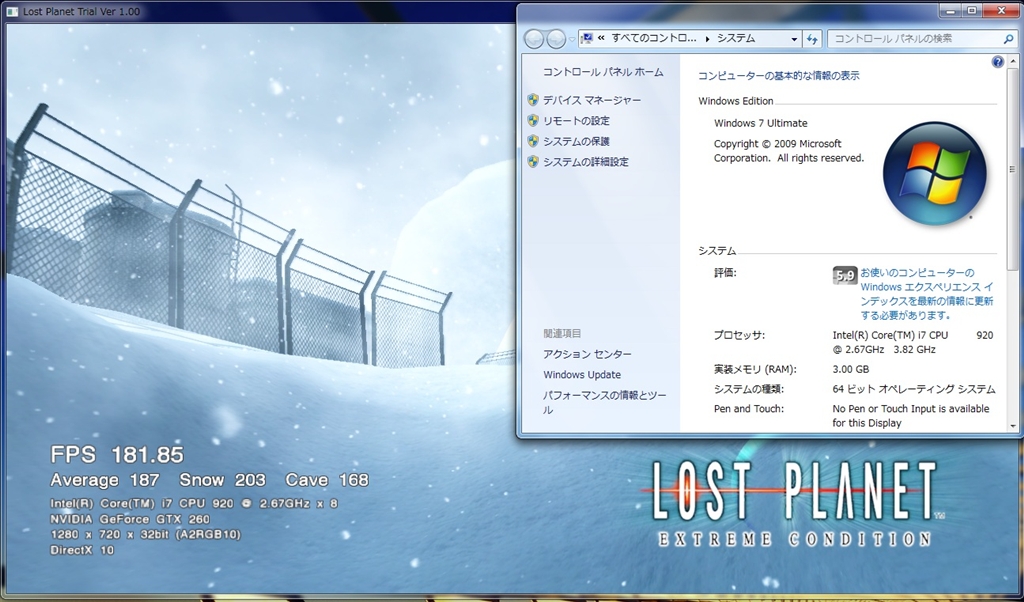Click the コンピューターの基本的な情報の表示 heading

[778, 76]
